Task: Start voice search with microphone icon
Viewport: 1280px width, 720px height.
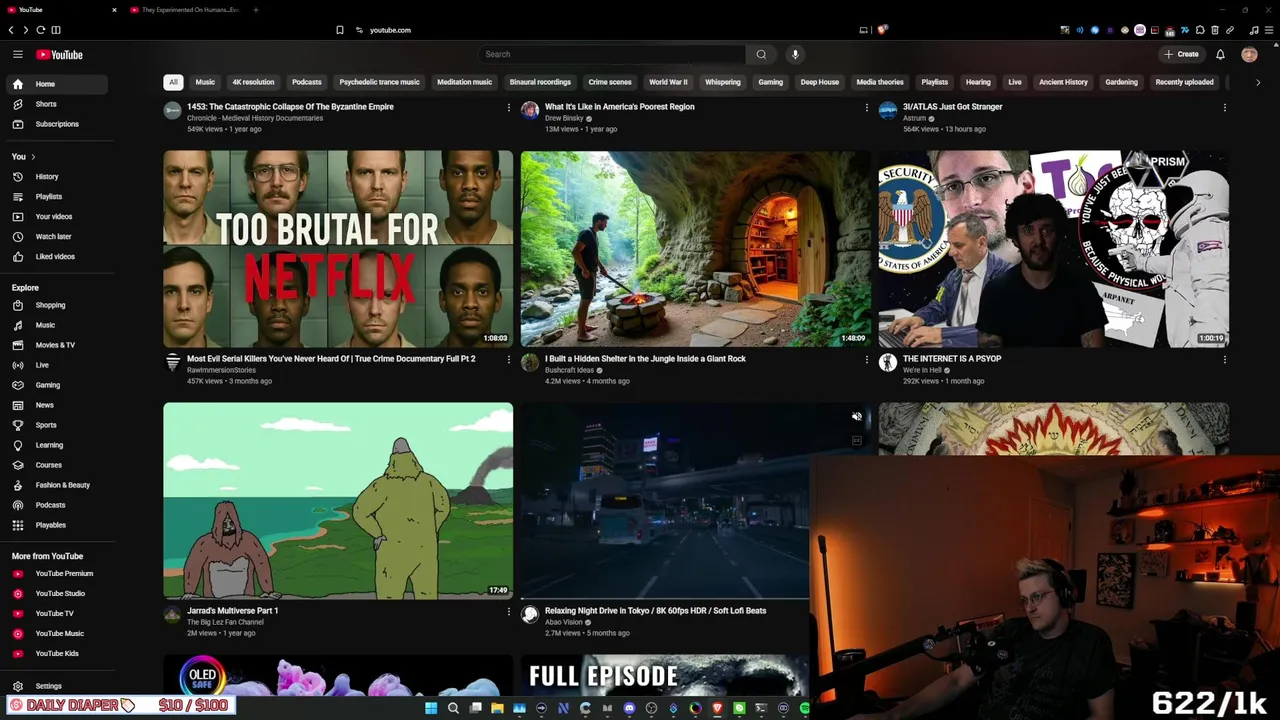Action: click(795, 54)
